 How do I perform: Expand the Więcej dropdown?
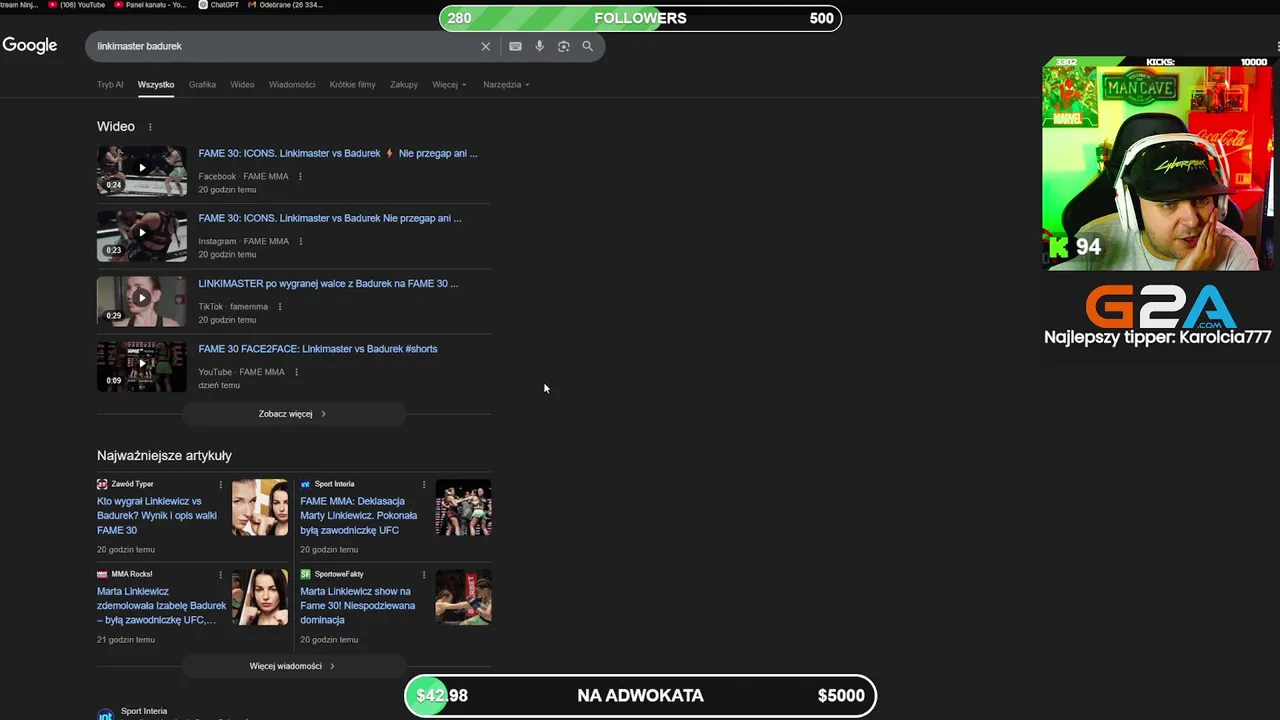(449, 84)
